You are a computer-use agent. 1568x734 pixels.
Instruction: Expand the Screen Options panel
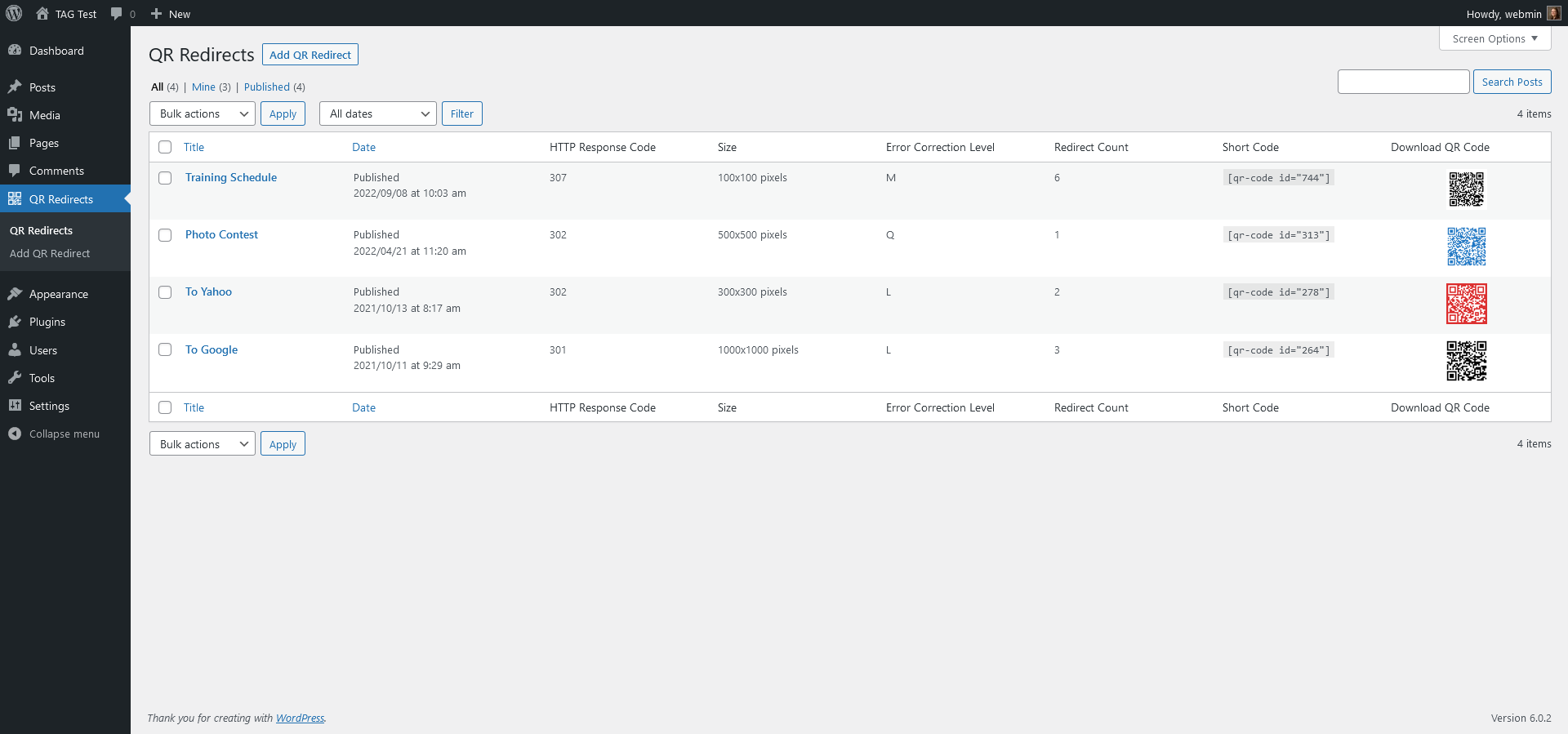pyautogui.click(x=1494, y=38)
